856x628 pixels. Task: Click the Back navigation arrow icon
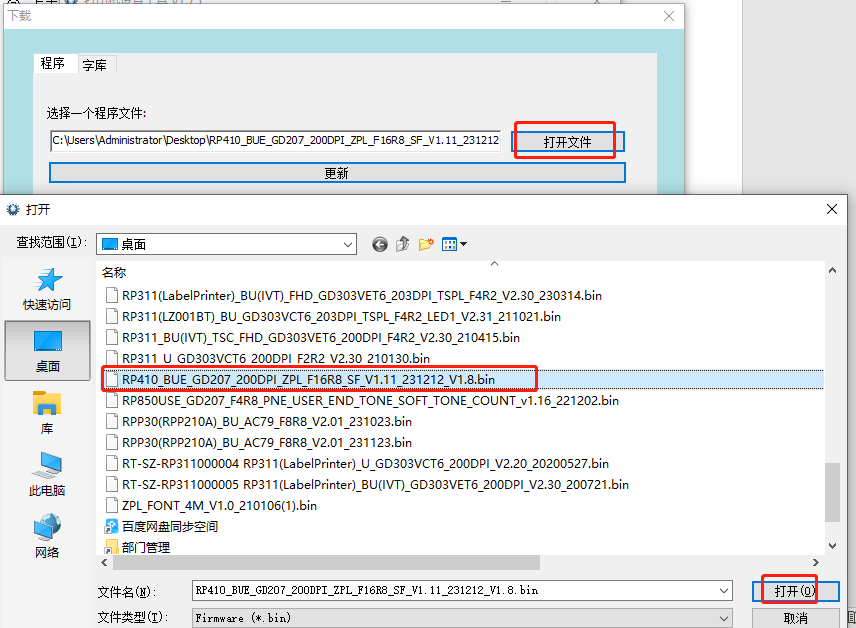tap(380, 244)
